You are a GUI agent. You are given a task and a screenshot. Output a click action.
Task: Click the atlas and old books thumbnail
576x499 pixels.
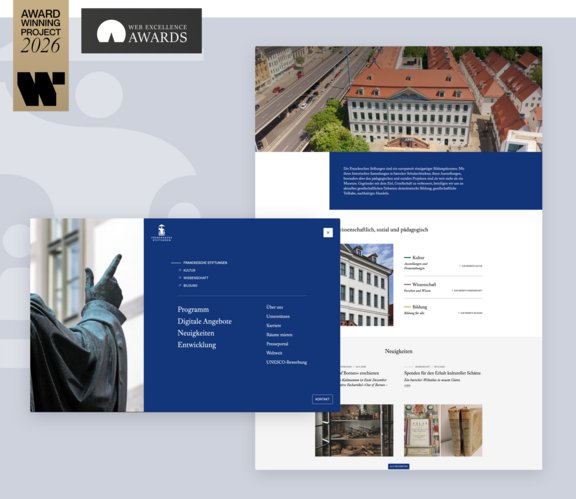click(x=443, y=430)
